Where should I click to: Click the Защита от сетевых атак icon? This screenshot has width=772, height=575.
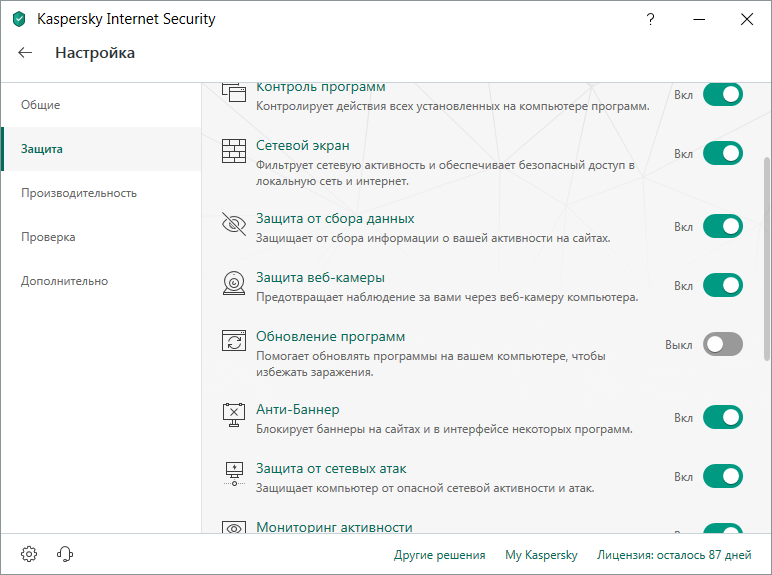coord(234,474)
